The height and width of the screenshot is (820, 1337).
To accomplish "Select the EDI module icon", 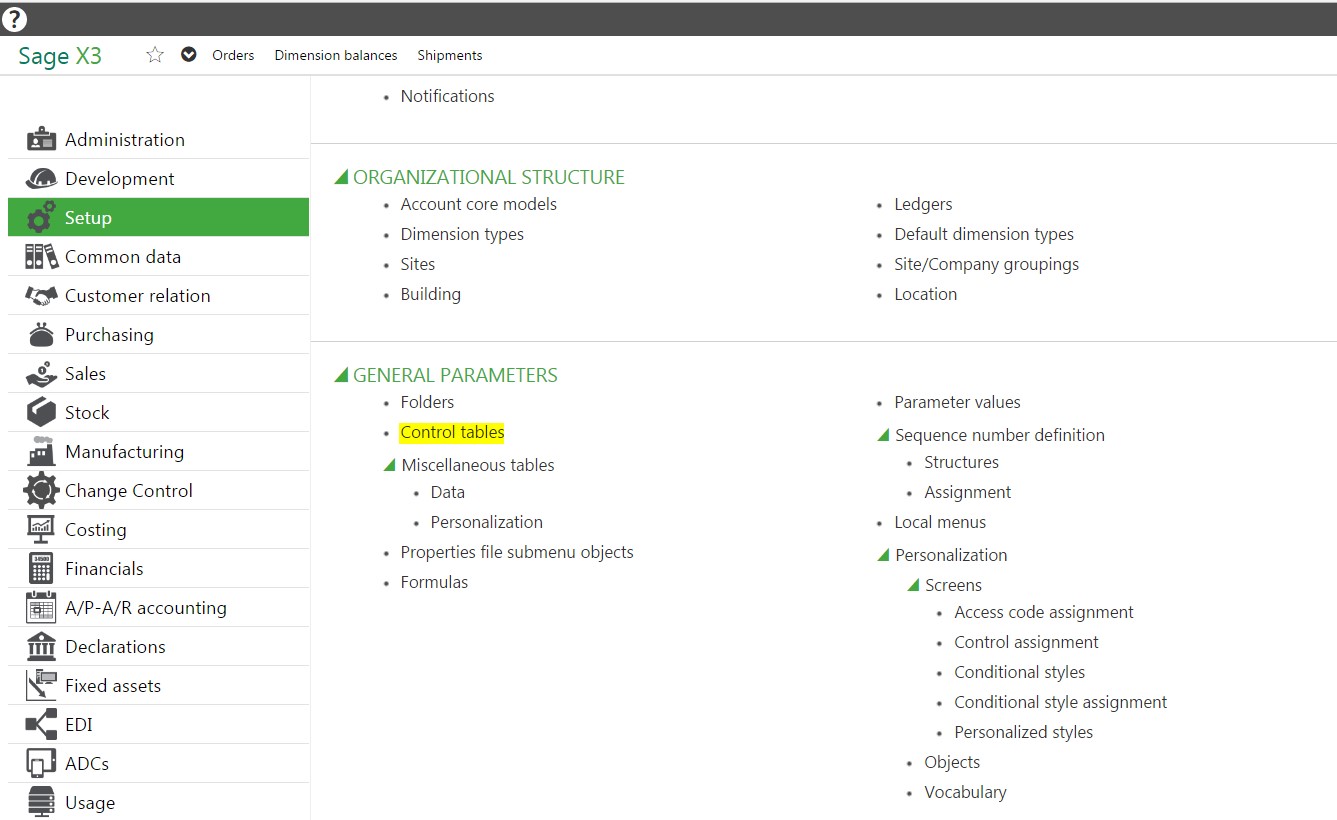I will pyautogui.click(x=41, y=724).
